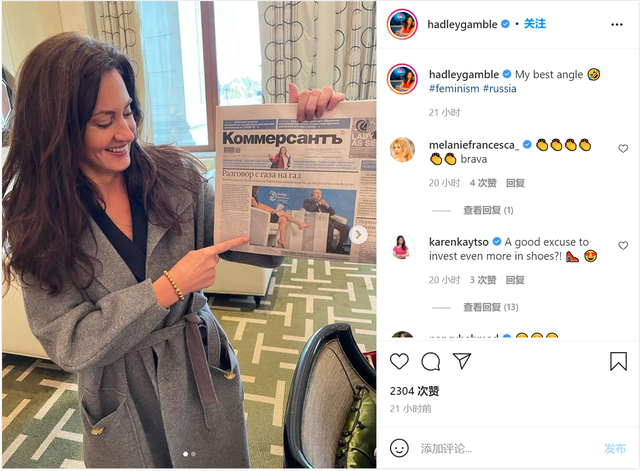
Task: Share post with paper plane icon
Action: pyautogui.click(x=462, y=361)
